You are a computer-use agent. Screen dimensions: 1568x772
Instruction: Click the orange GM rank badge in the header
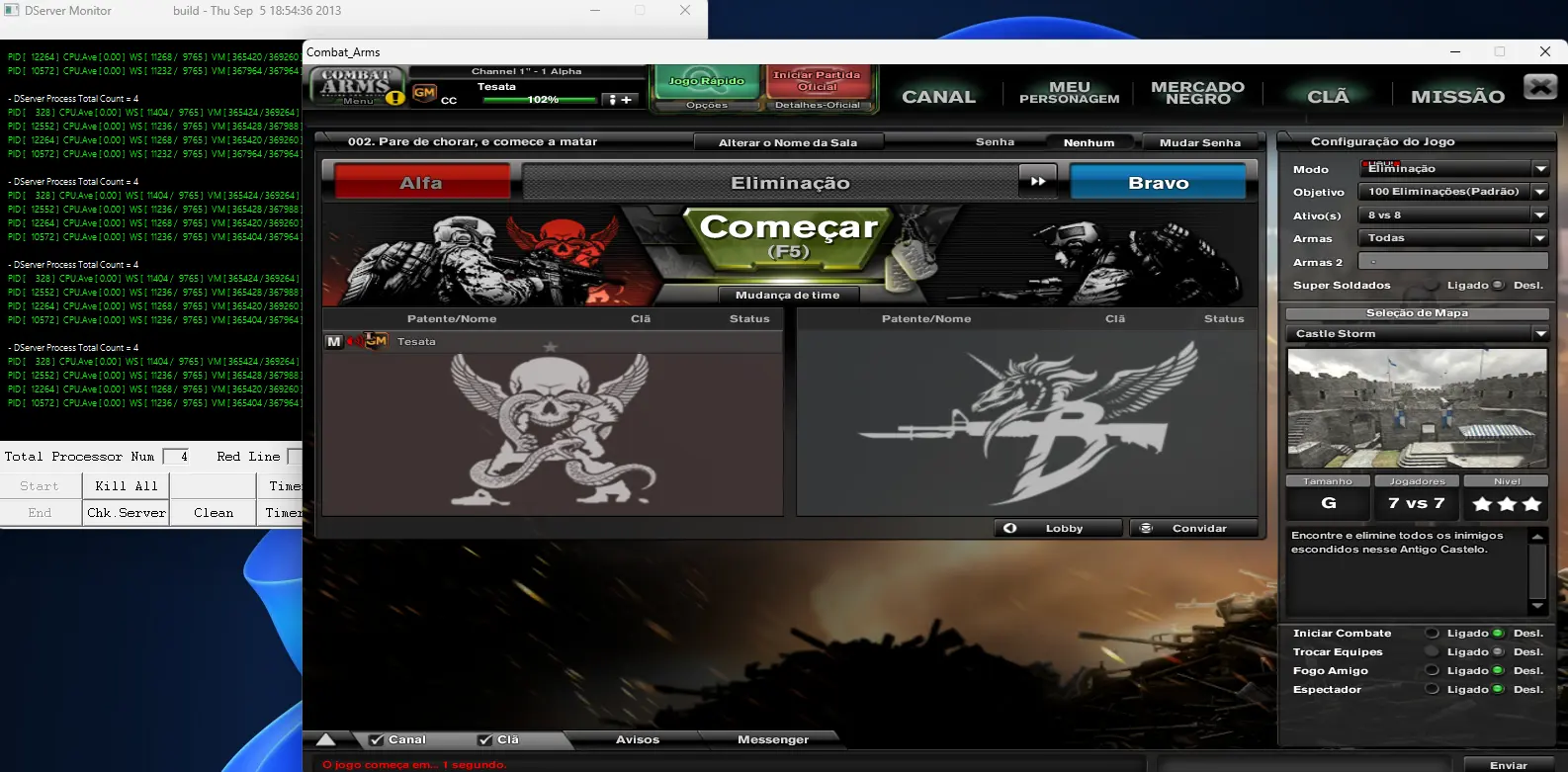tap(424, 92)
